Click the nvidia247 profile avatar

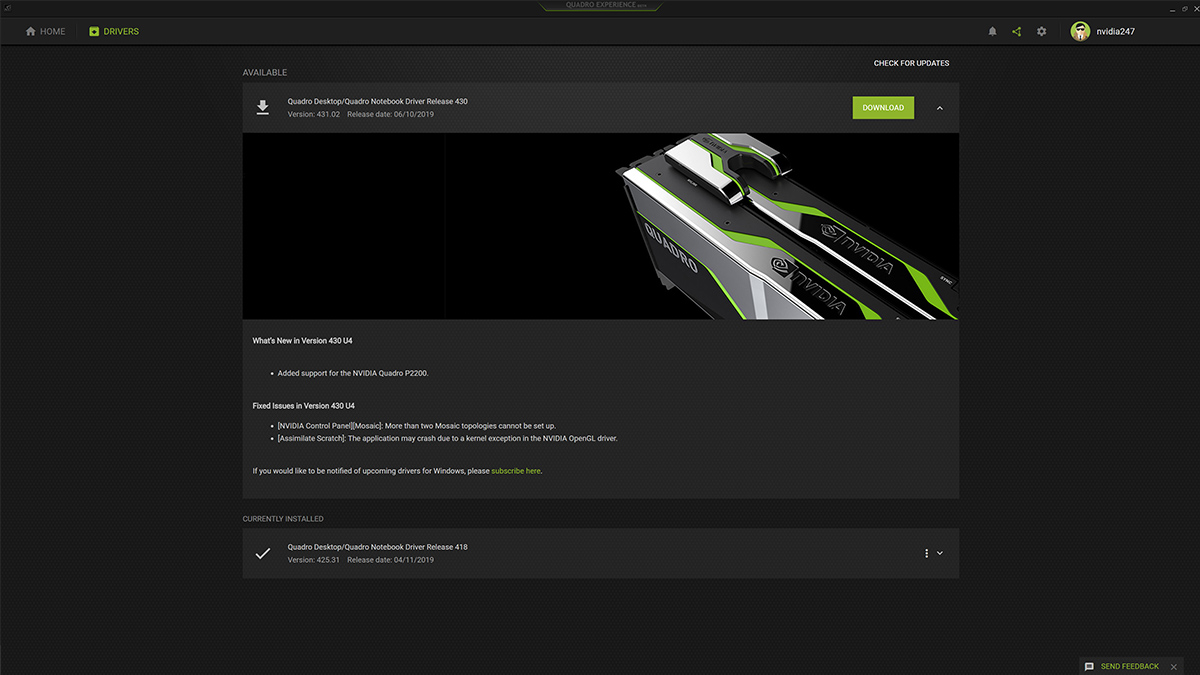pos(1080,32)
